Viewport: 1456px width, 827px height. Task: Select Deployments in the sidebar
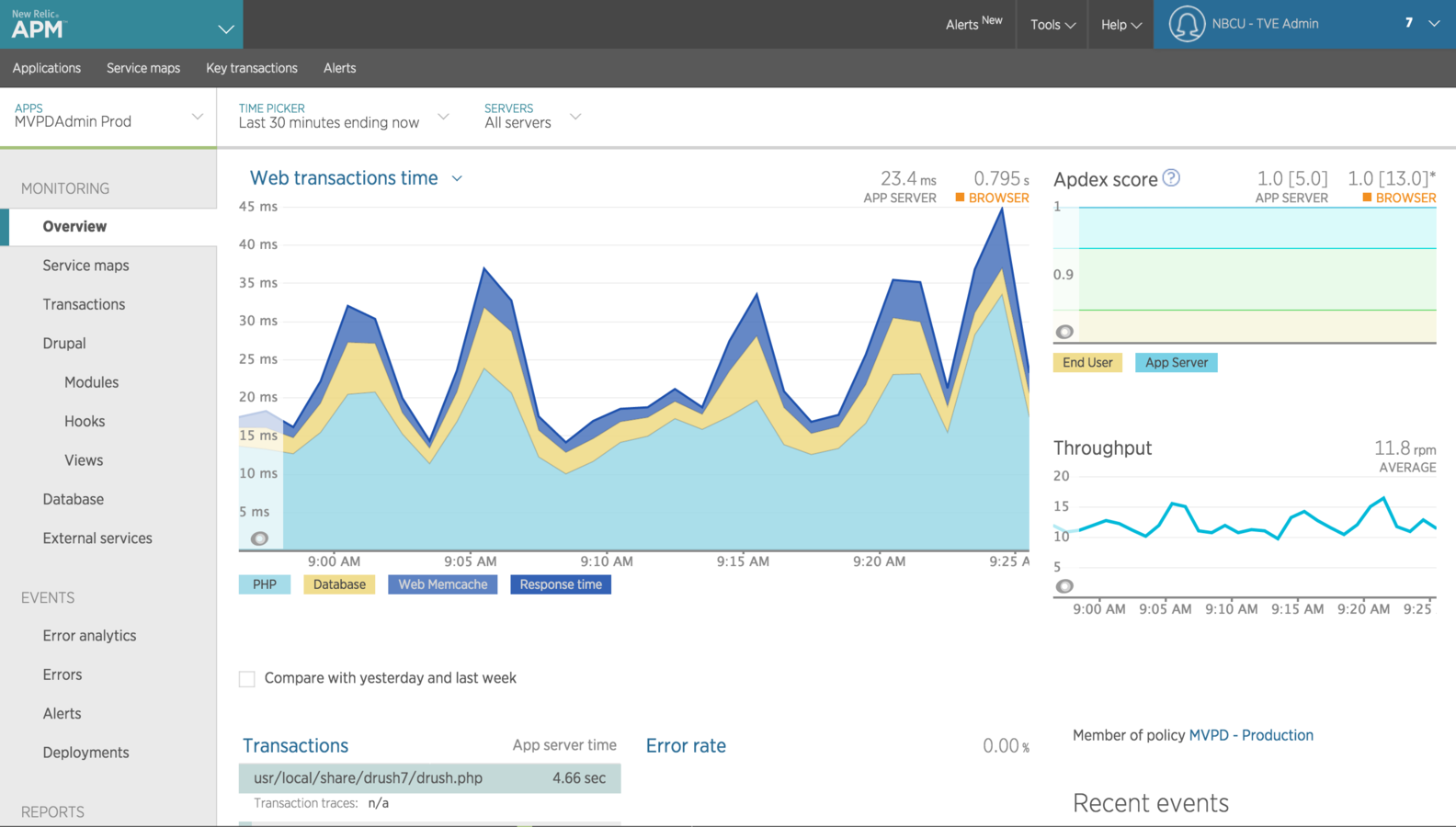pyautogui.click(x=85, y=753)
